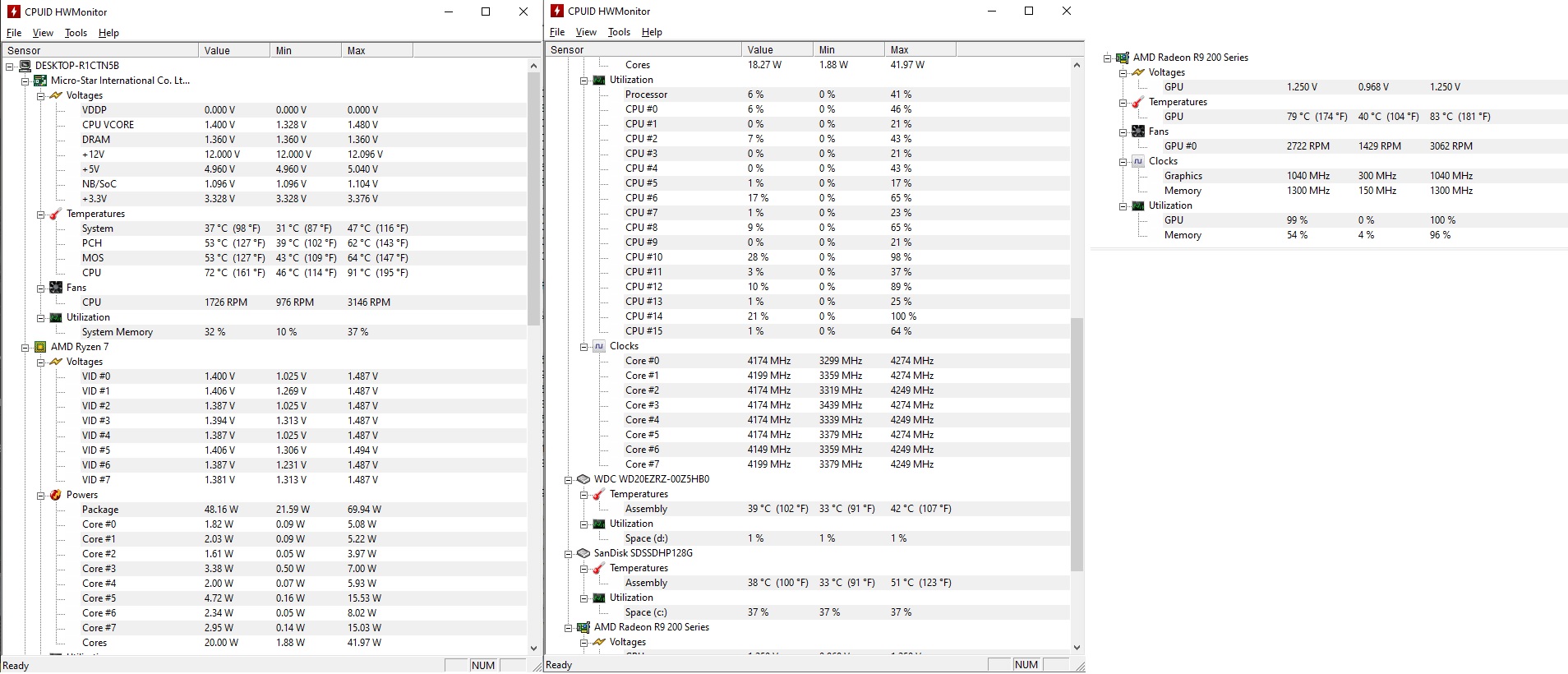Collapse AMD Ryzen 7 node

click(x=25, y=347)
